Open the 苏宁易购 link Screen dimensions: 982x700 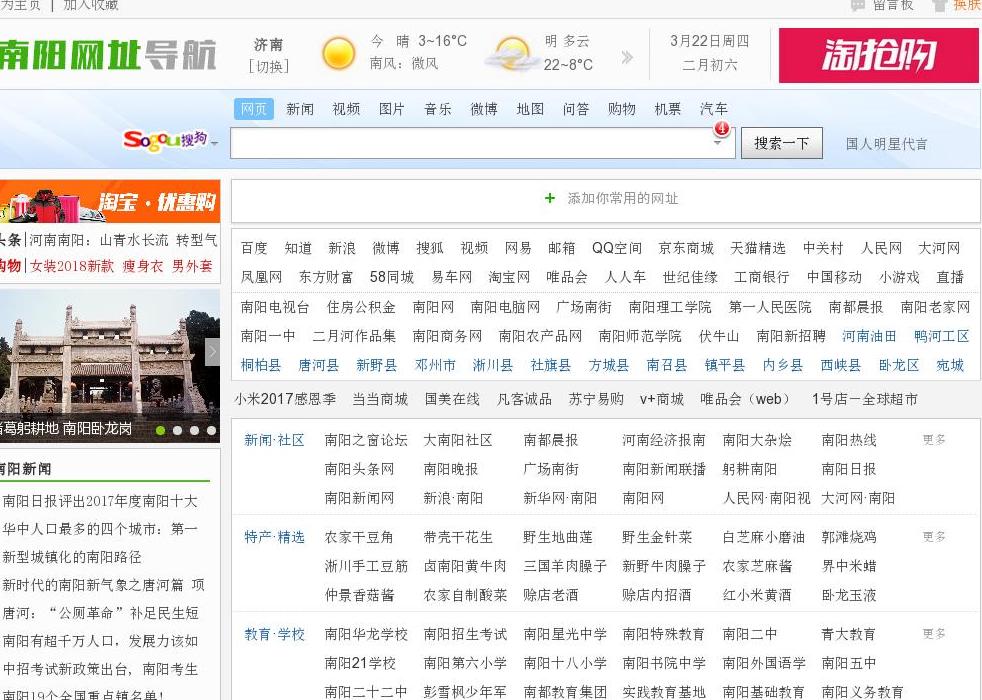[596, 399]
